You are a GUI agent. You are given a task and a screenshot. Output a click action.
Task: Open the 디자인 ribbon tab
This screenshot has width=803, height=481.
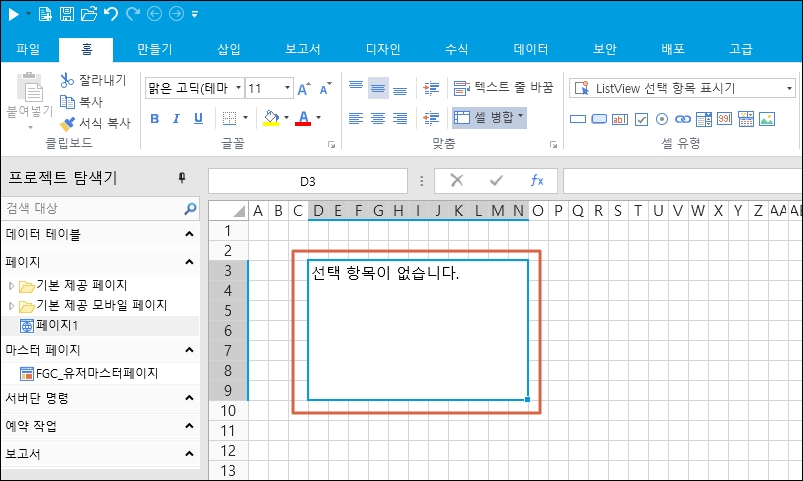(383, 48)
